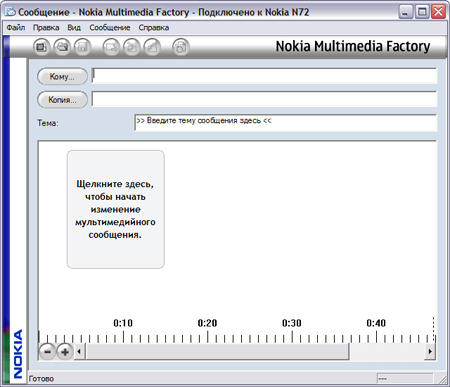Minimize the Nokia Multimedia Factory window
This screenshot has height=387, width=450.
405,12
